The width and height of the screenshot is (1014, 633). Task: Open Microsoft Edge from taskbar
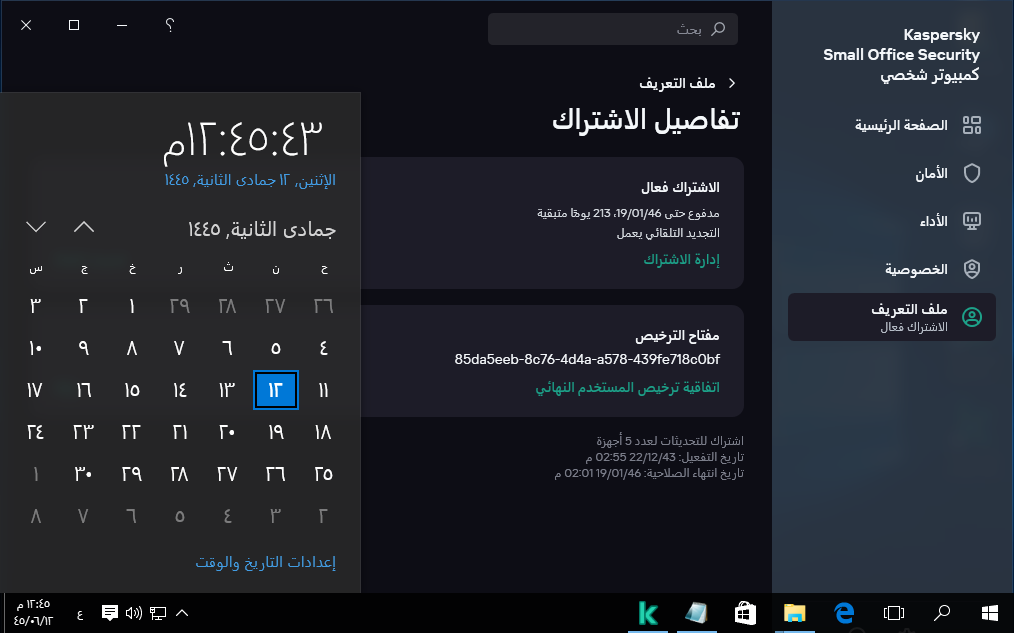[844, 613]
